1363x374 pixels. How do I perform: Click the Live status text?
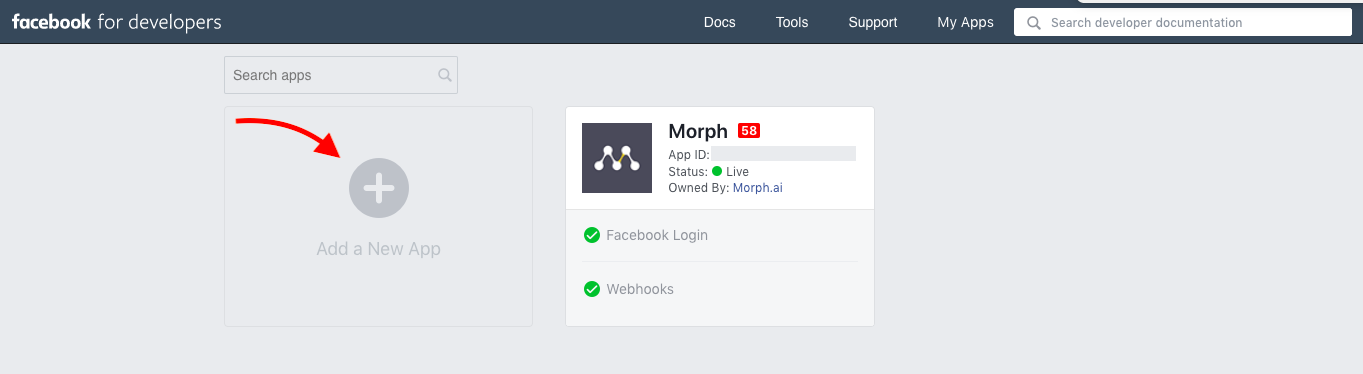click(x=737, y=171)
